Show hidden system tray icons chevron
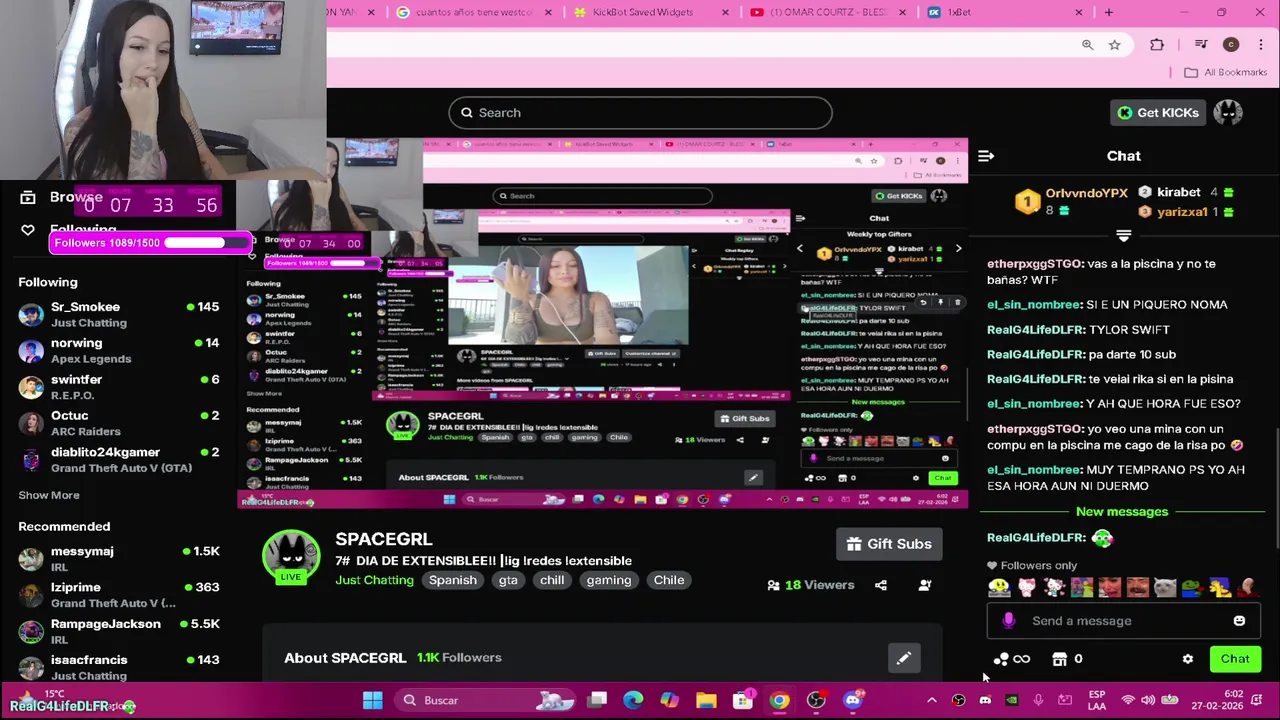Screen dimensions: 1280x720 click(x=932, y=700)
